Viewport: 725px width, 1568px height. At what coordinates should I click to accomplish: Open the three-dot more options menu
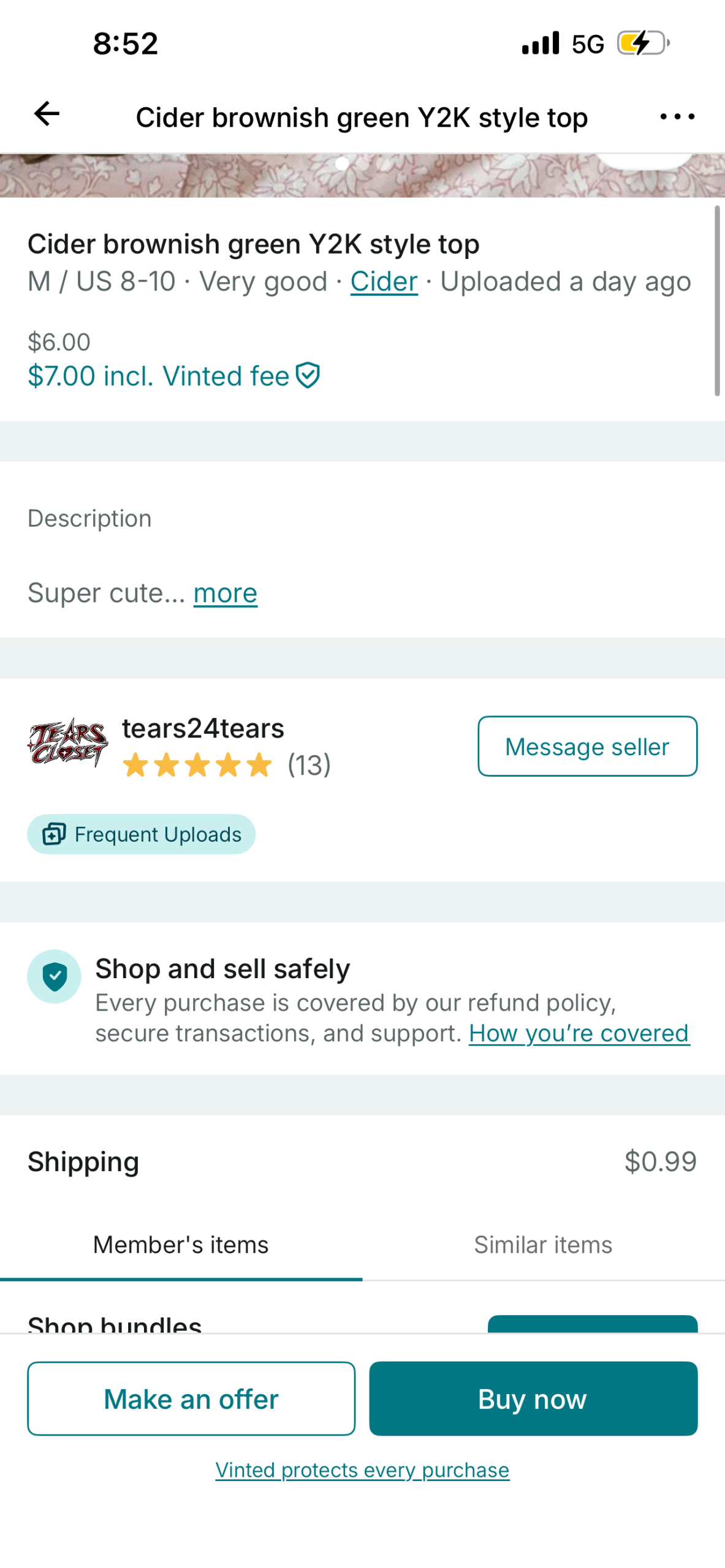pyautogui.click(x=677, y=116)
